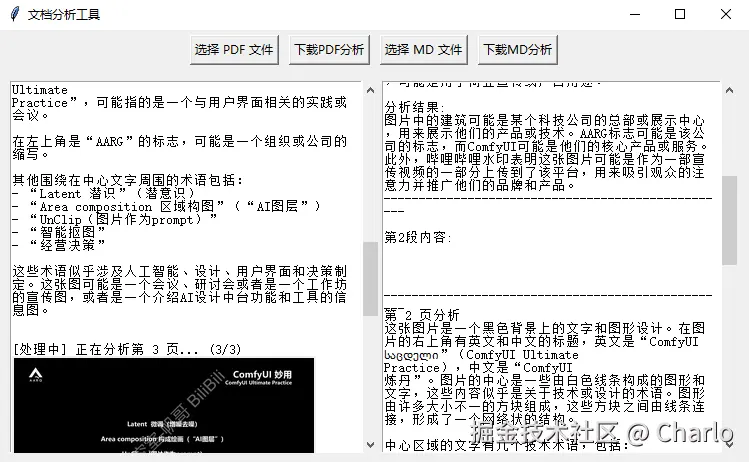Screen dimensions: 749x462
Task: Click the text 分析结果:
Action: click(x=414, y=107)
